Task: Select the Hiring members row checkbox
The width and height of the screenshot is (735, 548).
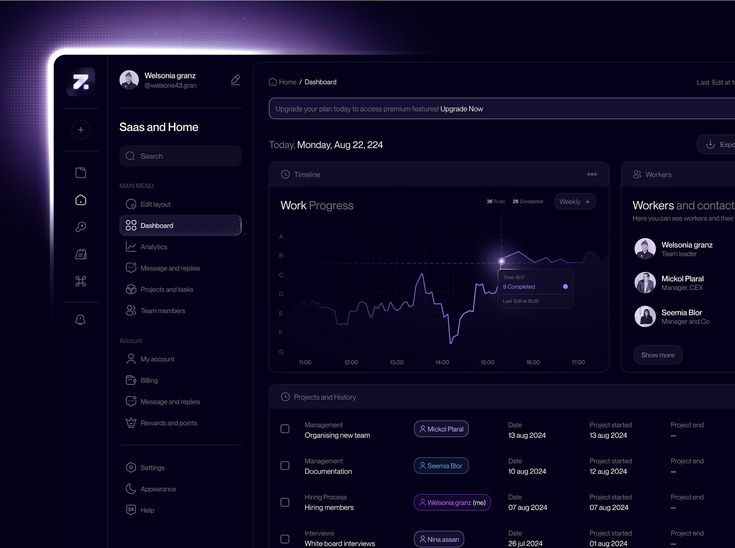Action: point(285,503)
